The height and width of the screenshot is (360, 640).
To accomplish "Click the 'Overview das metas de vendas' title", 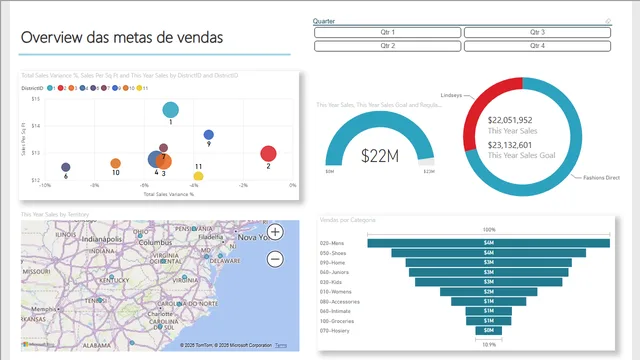I will (x=122, y=38).
